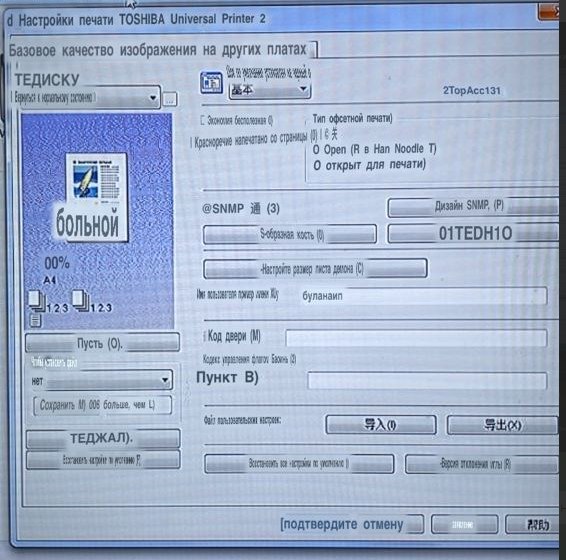Select the открыт для печати radio option

coord(317,166)
